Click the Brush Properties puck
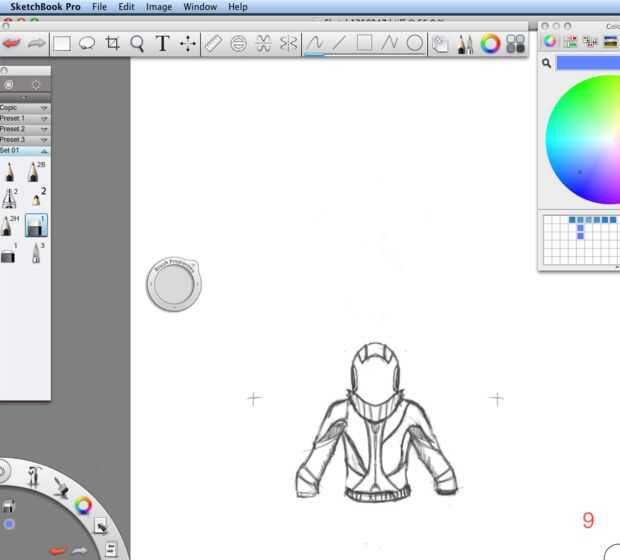This screenshot has width=620, height=560. 174,284
